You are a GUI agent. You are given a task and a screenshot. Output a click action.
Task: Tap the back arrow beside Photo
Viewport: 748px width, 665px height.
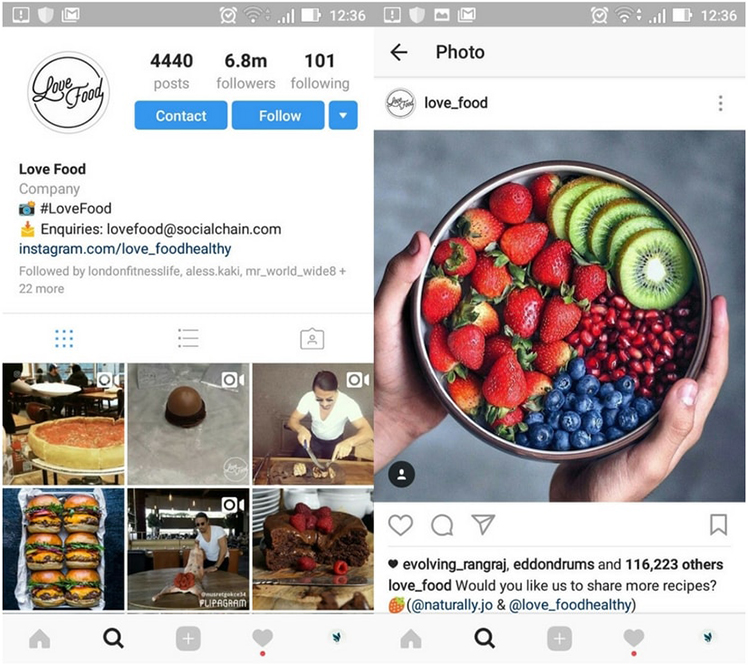(399, 52)
